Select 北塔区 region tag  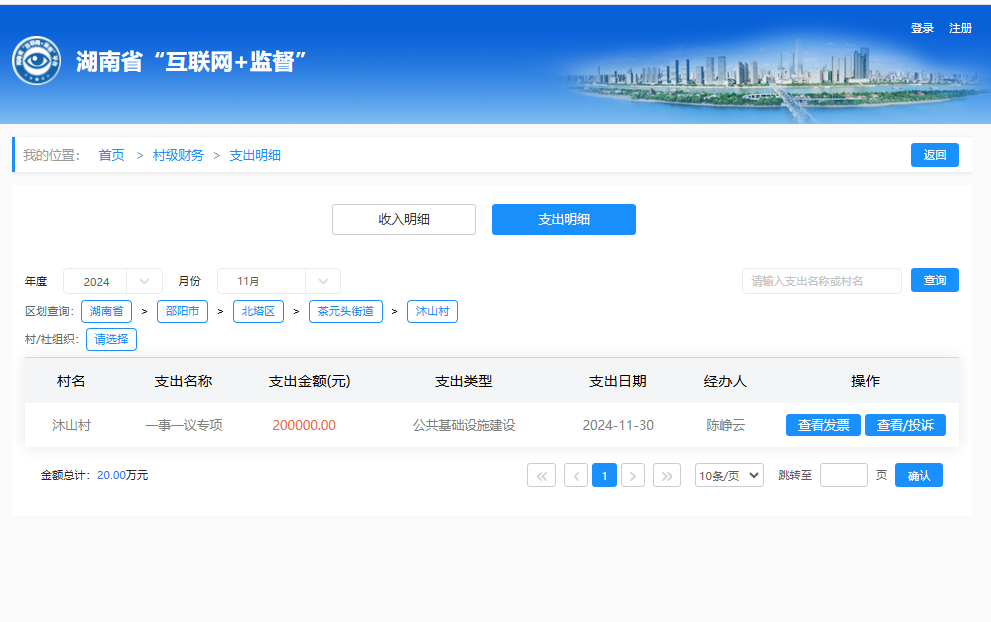(x=258, y=311)
